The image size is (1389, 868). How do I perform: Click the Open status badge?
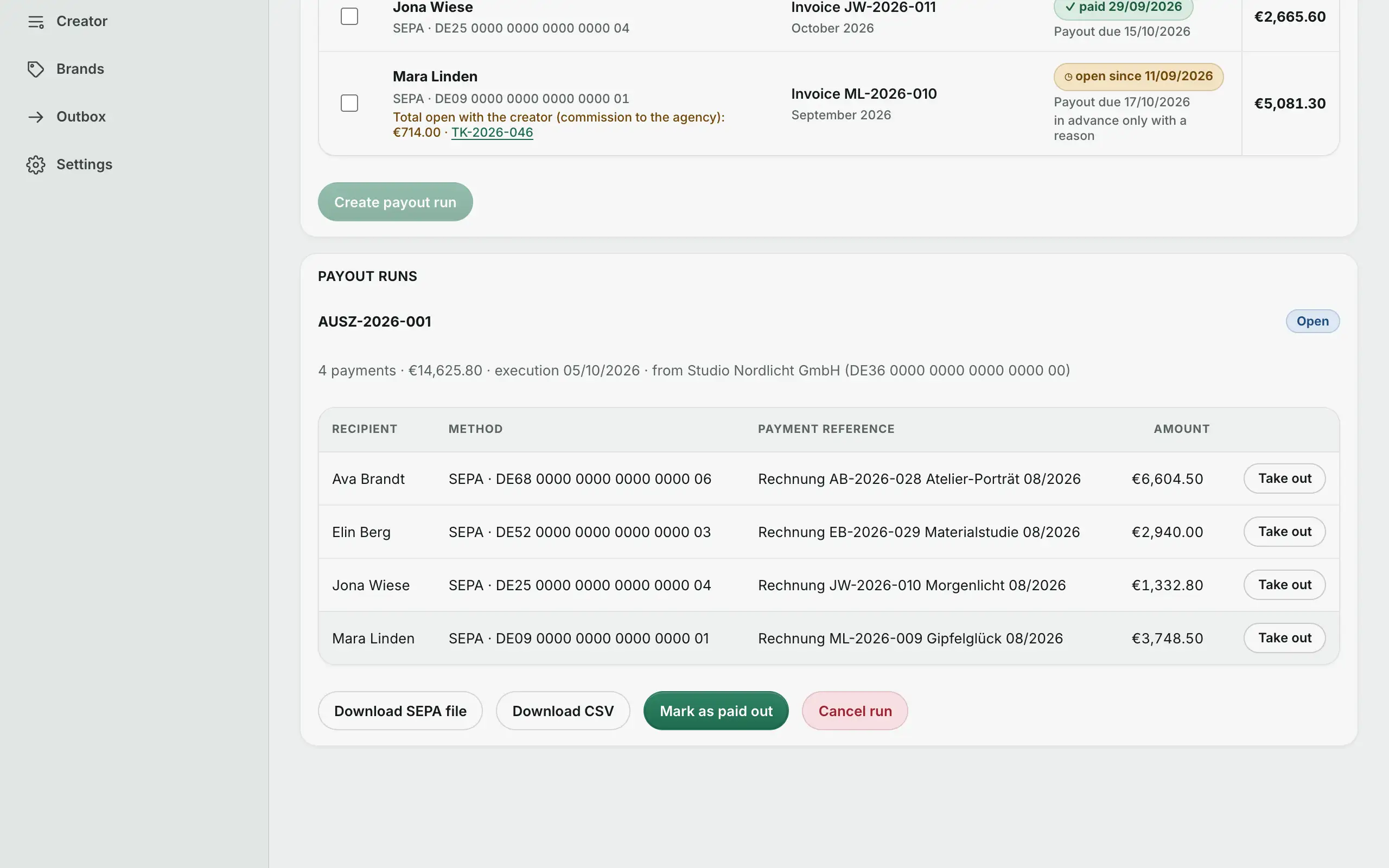click(x=1312, y=321)
